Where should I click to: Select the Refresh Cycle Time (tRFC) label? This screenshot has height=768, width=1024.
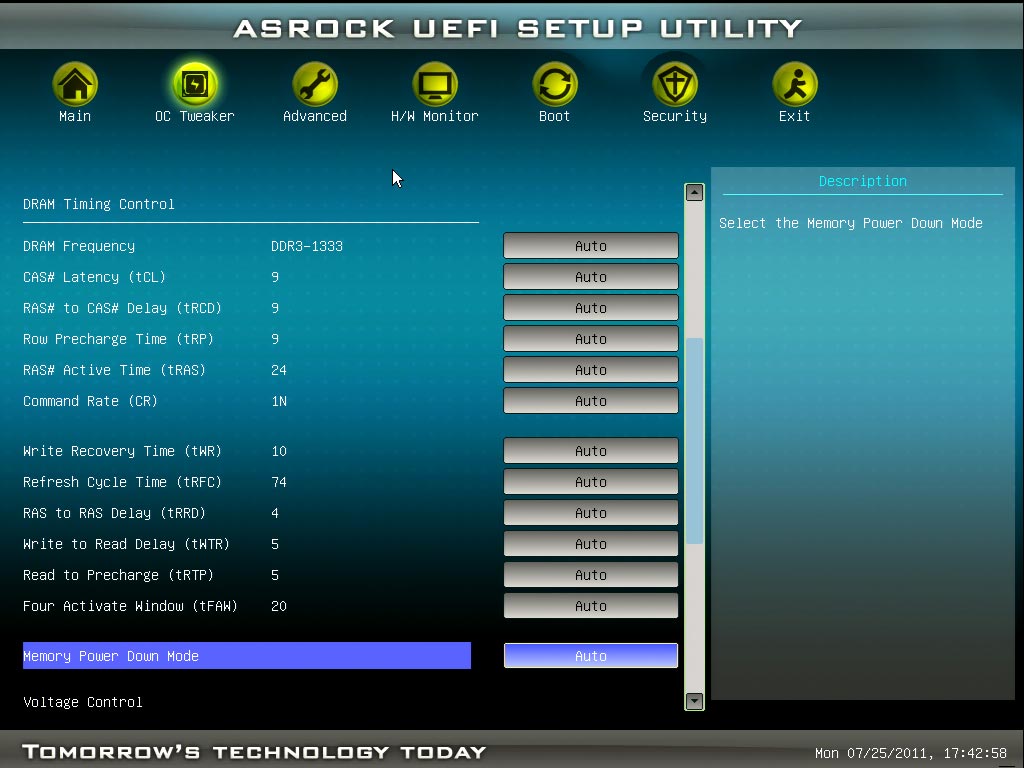(x=122, y=482)
